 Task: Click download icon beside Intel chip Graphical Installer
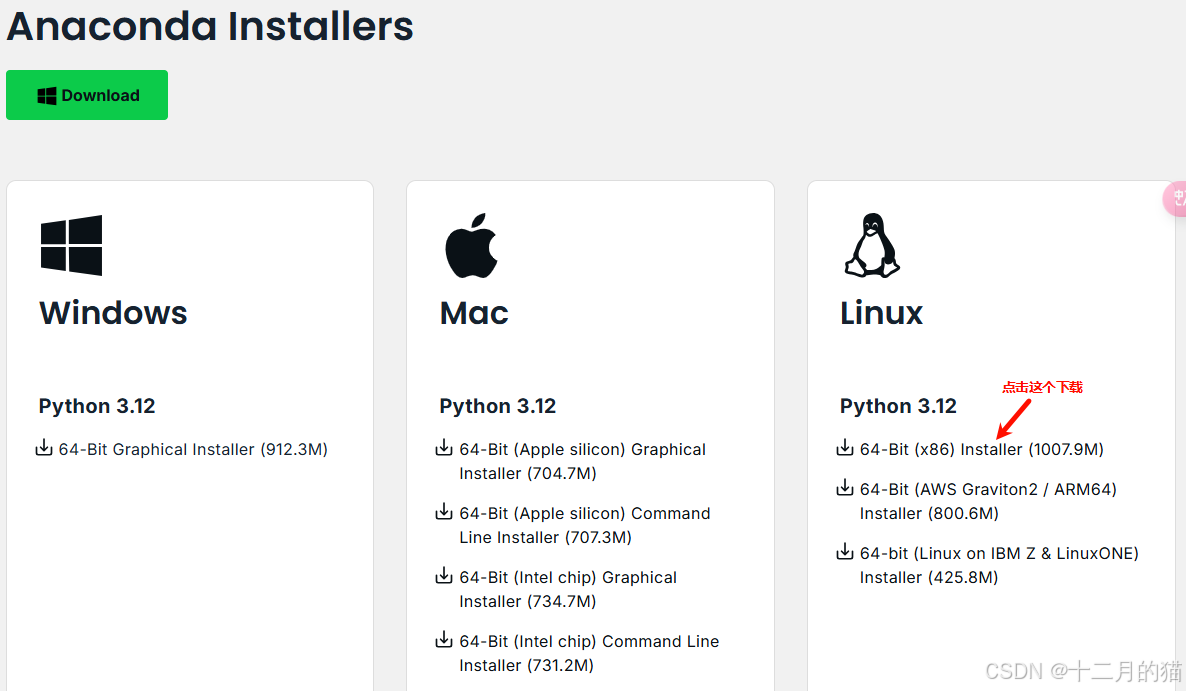(x=444, y=576)
